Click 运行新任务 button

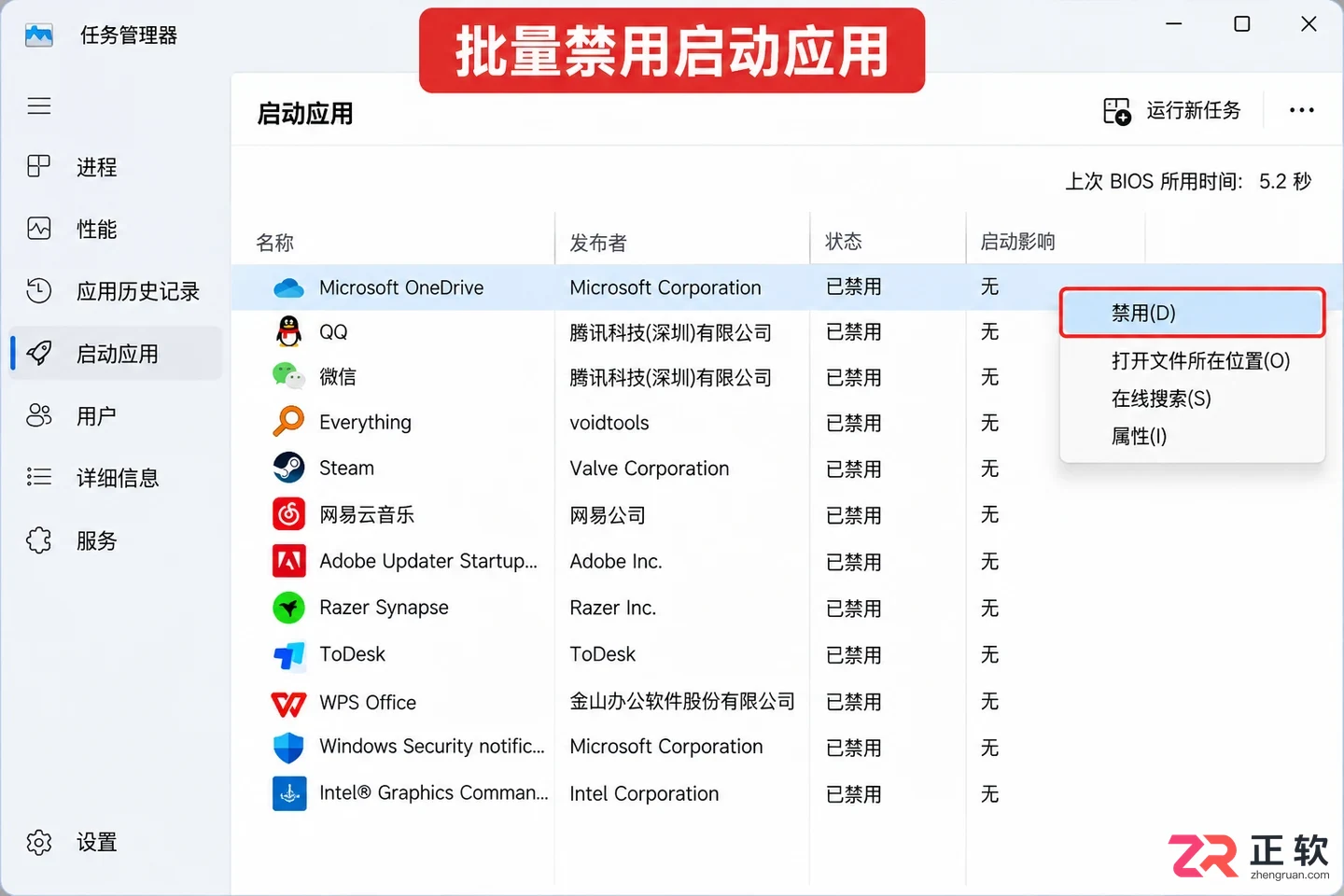tap(1172, 111)
